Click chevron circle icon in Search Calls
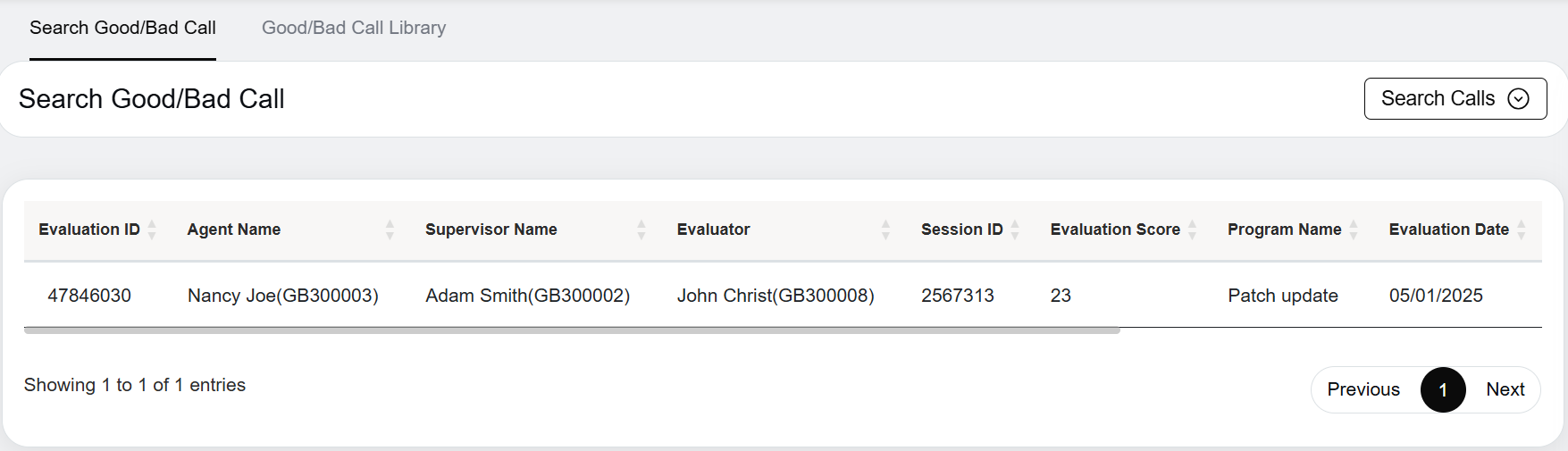Image resolution: width=1568 pixels, height=451 pixels. (1518, 98)
